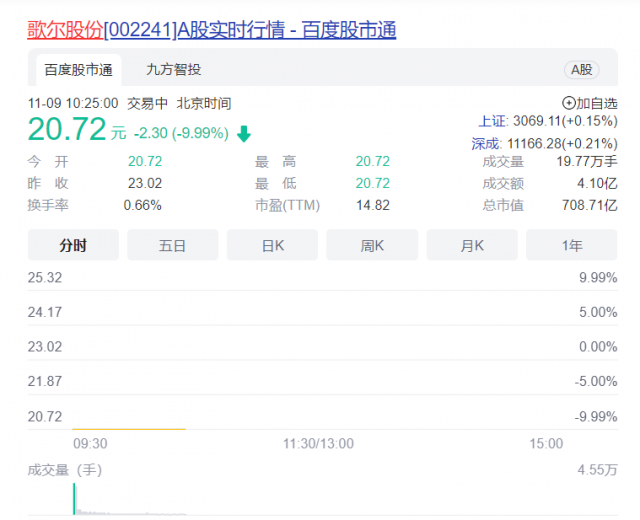Screen dimensions: 640x520
Task: Switch to the 百度股市通 tab
Action: (x=78, y=70)
